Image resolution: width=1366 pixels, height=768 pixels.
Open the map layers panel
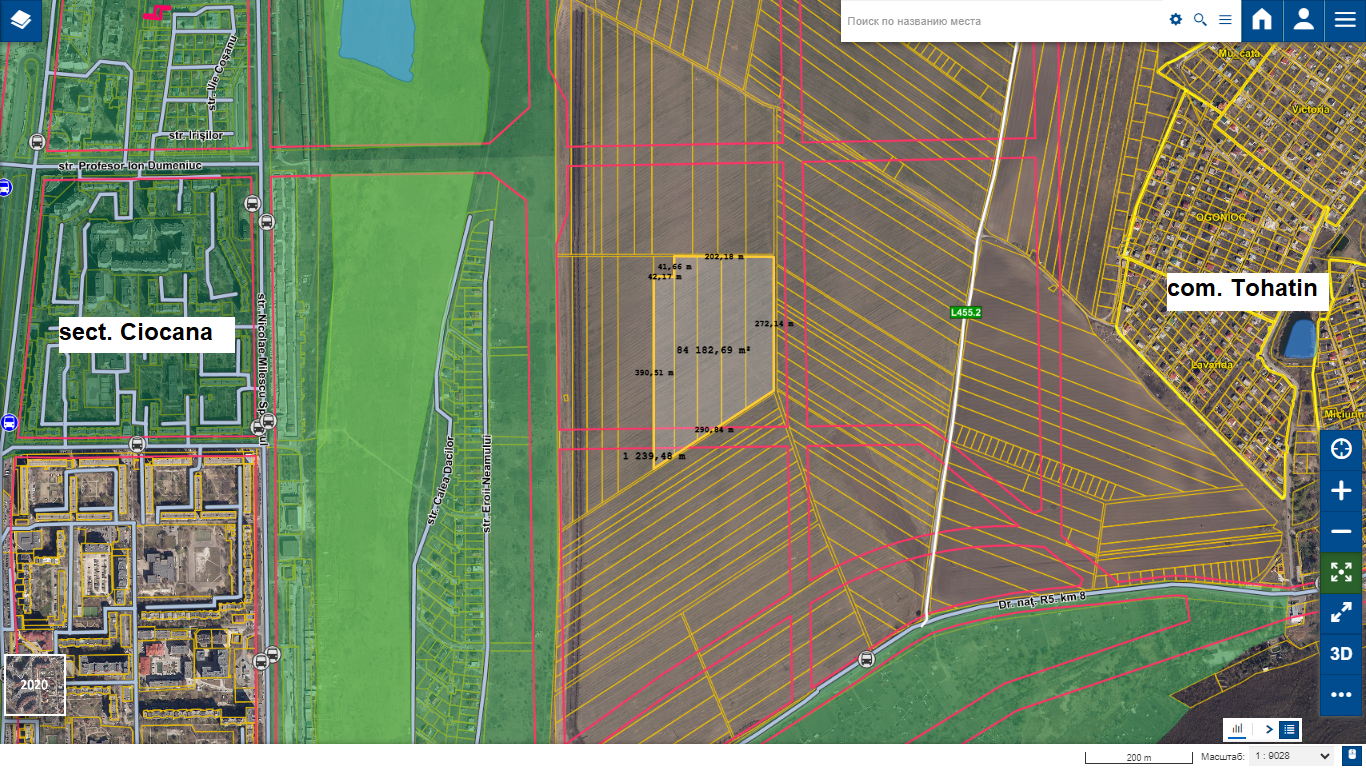tap(21, 20)
